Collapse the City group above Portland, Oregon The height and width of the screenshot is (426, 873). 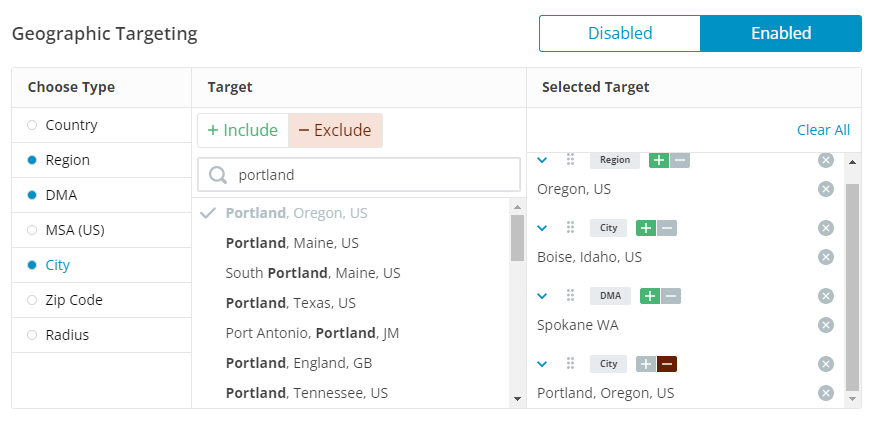(542, 364)
